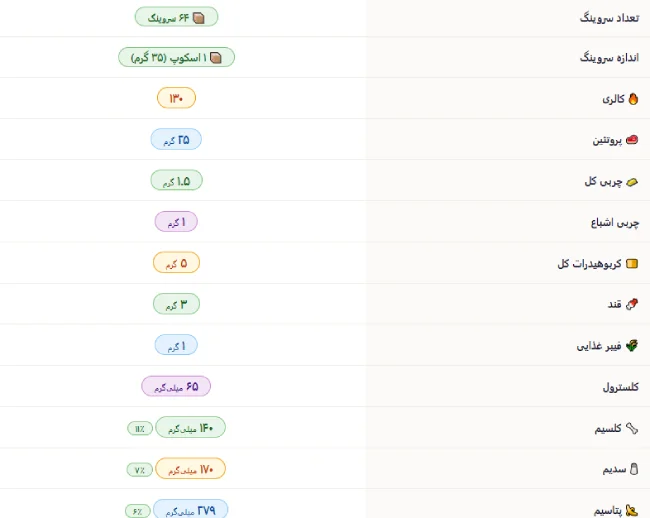
Task: Click the meat icon beside پروتئین
Action: pyautogui.click(x=632, y=140)
